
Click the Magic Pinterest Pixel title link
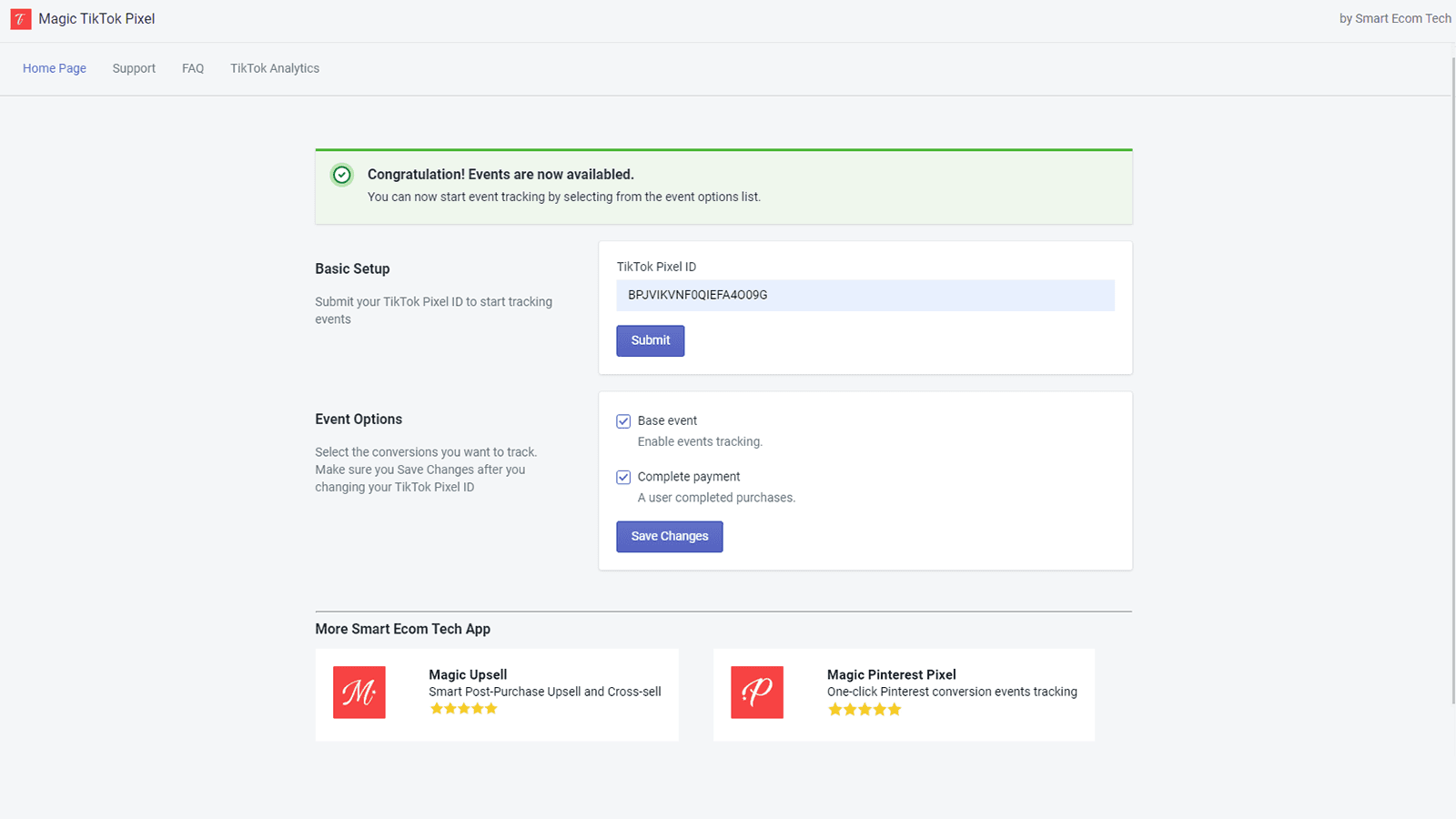coord(891,674)
